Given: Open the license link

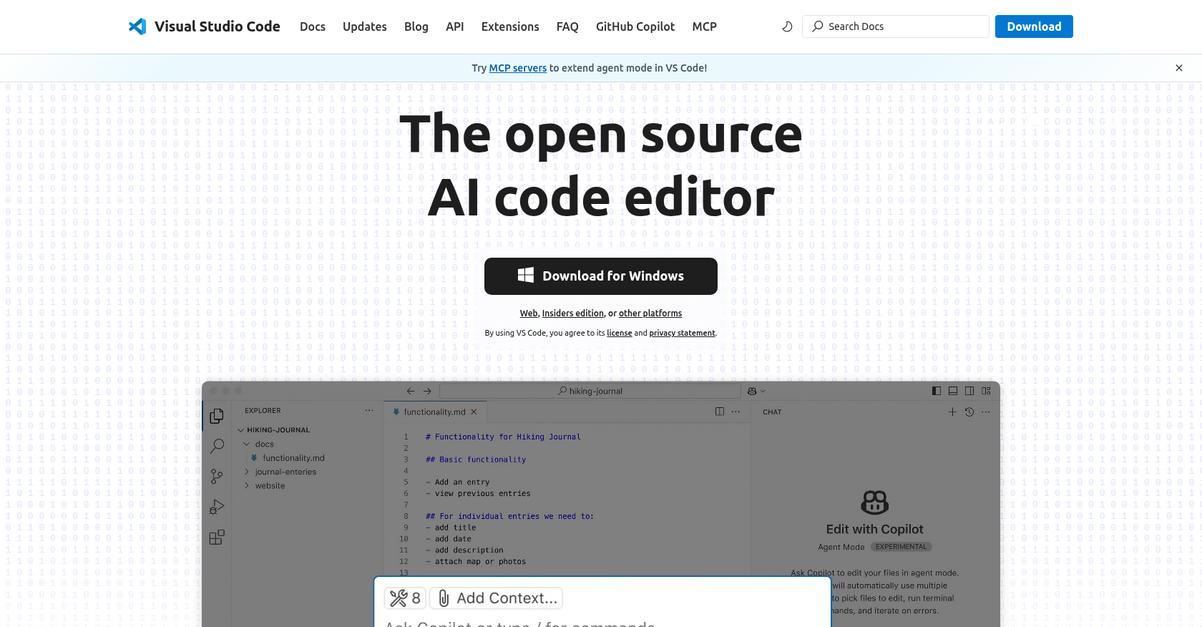Looking at the screenshot, I should point(619,333).
